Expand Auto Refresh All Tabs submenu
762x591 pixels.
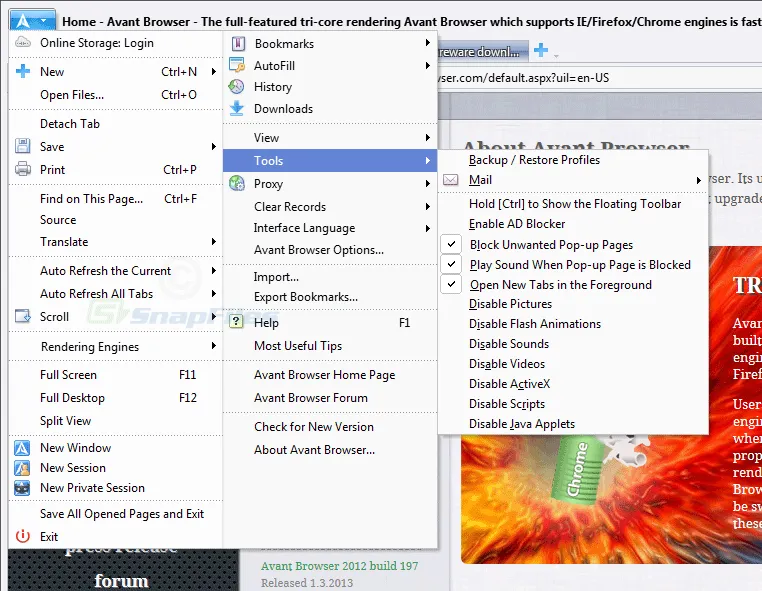click(213, 293)
